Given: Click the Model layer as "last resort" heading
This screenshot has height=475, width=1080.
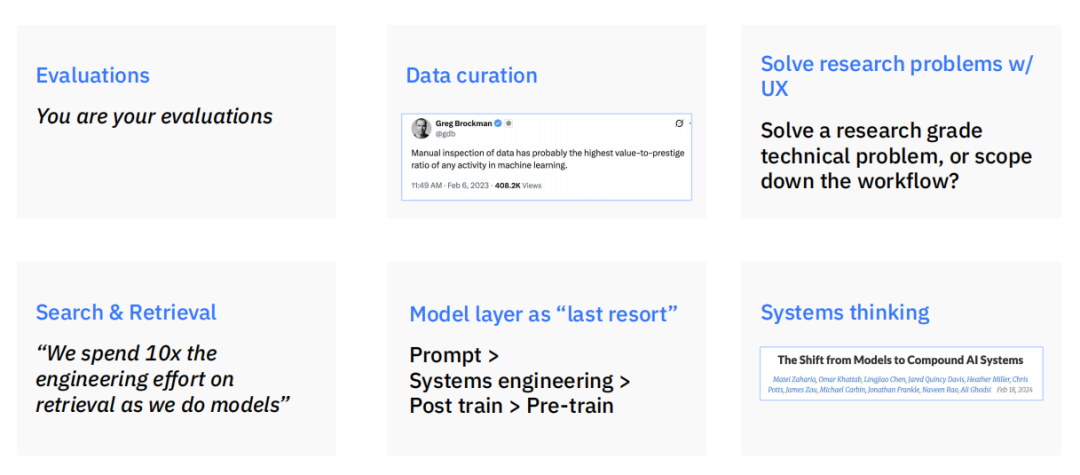Looking at the screenshot, I should tap(544, 315).
